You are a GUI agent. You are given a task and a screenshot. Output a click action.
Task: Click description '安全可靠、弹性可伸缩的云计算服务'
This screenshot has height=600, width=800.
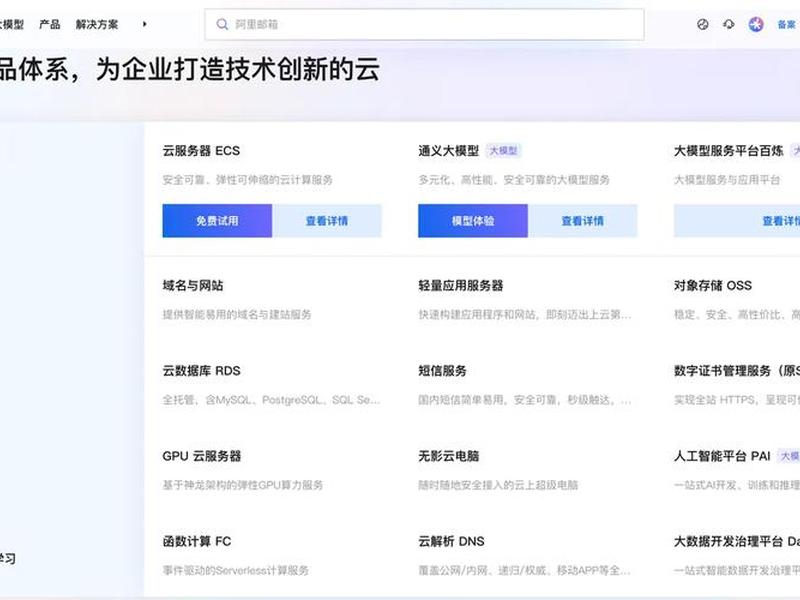247,180
